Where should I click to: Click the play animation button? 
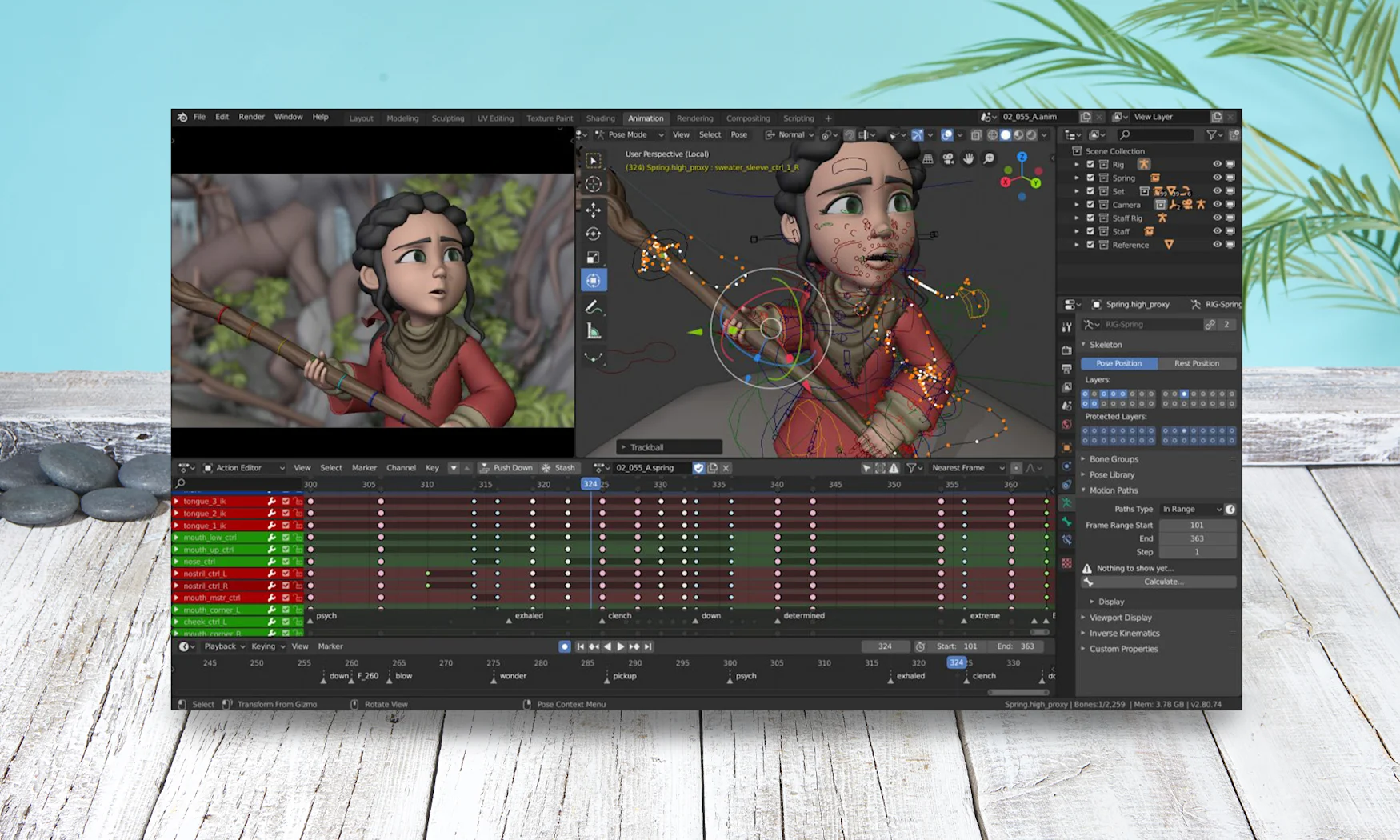click(621, 646)
